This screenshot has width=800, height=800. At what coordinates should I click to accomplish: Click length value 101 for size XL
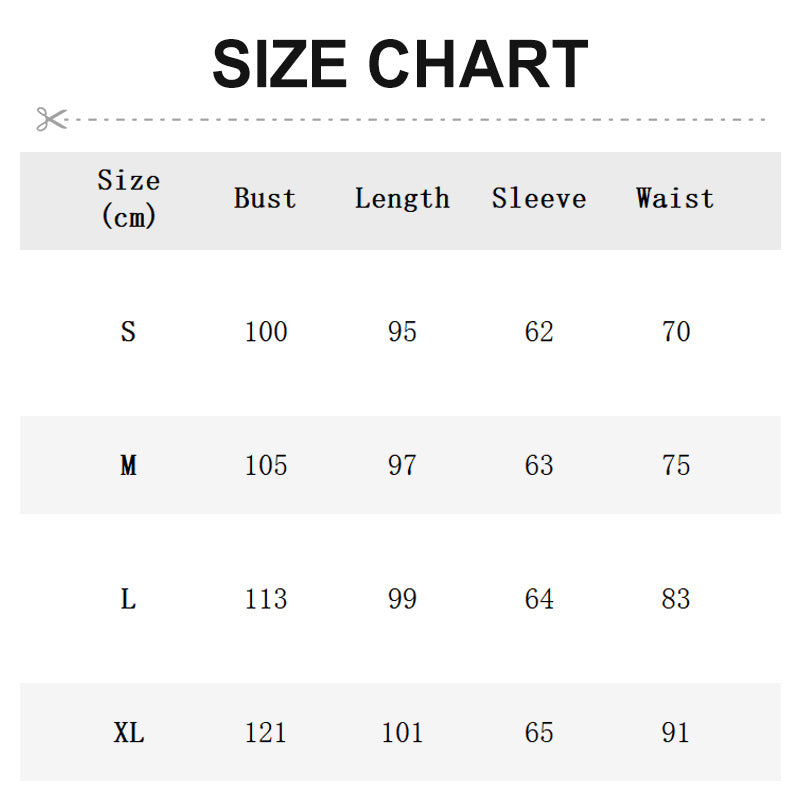[x=402, y=733]
